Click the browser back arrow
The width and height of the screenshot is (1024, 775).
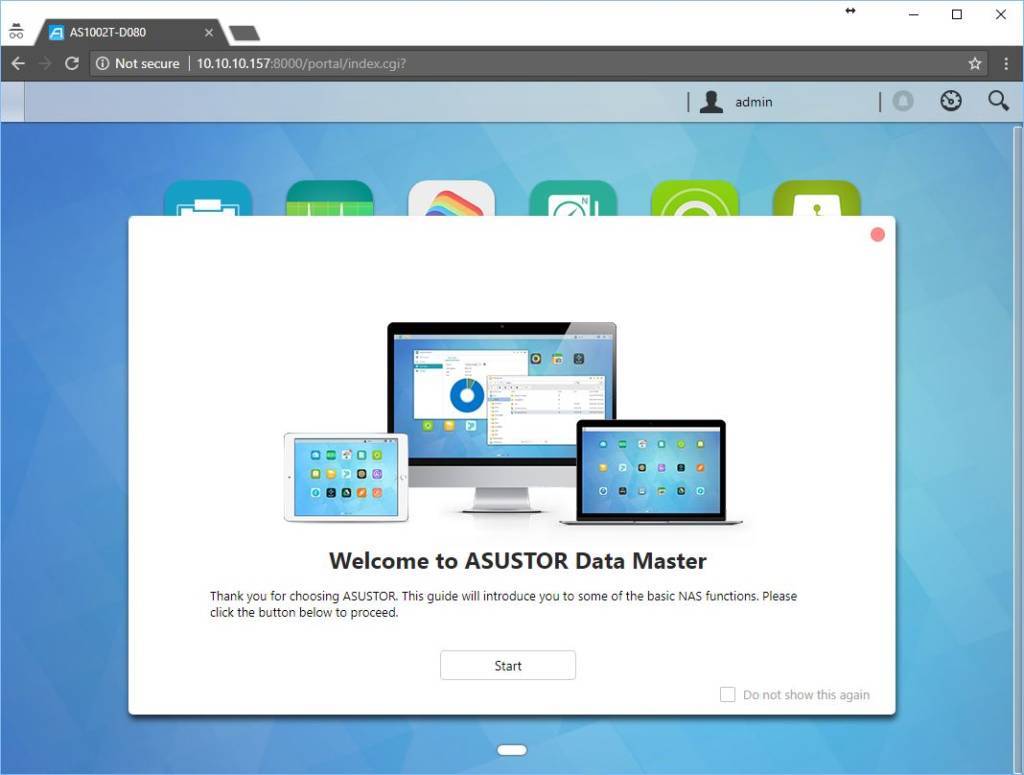(18, 63)
